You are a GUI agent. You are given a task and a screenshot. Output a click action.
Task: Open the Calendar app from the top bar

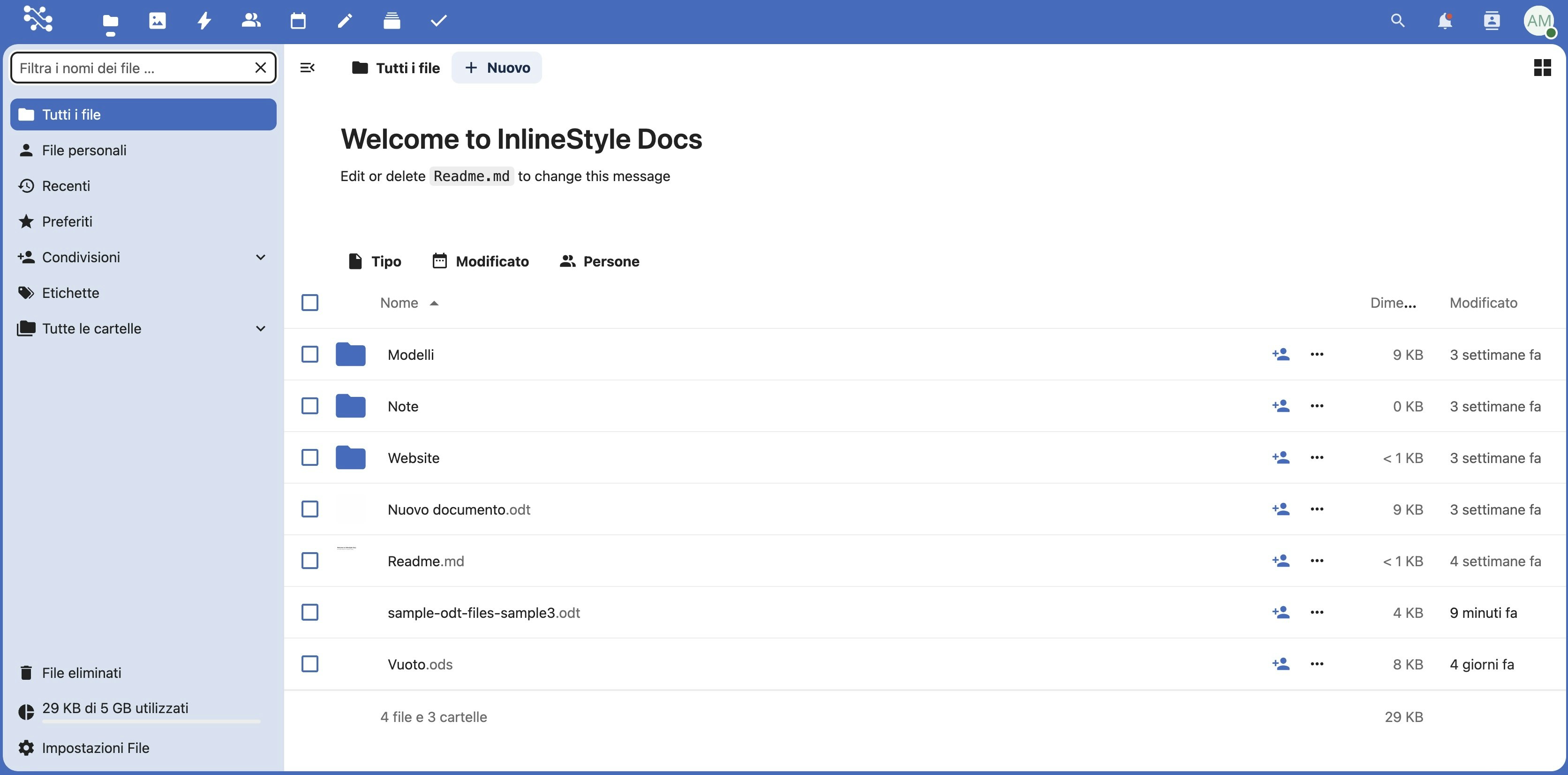pyautogui.click(x=298, y=20)
